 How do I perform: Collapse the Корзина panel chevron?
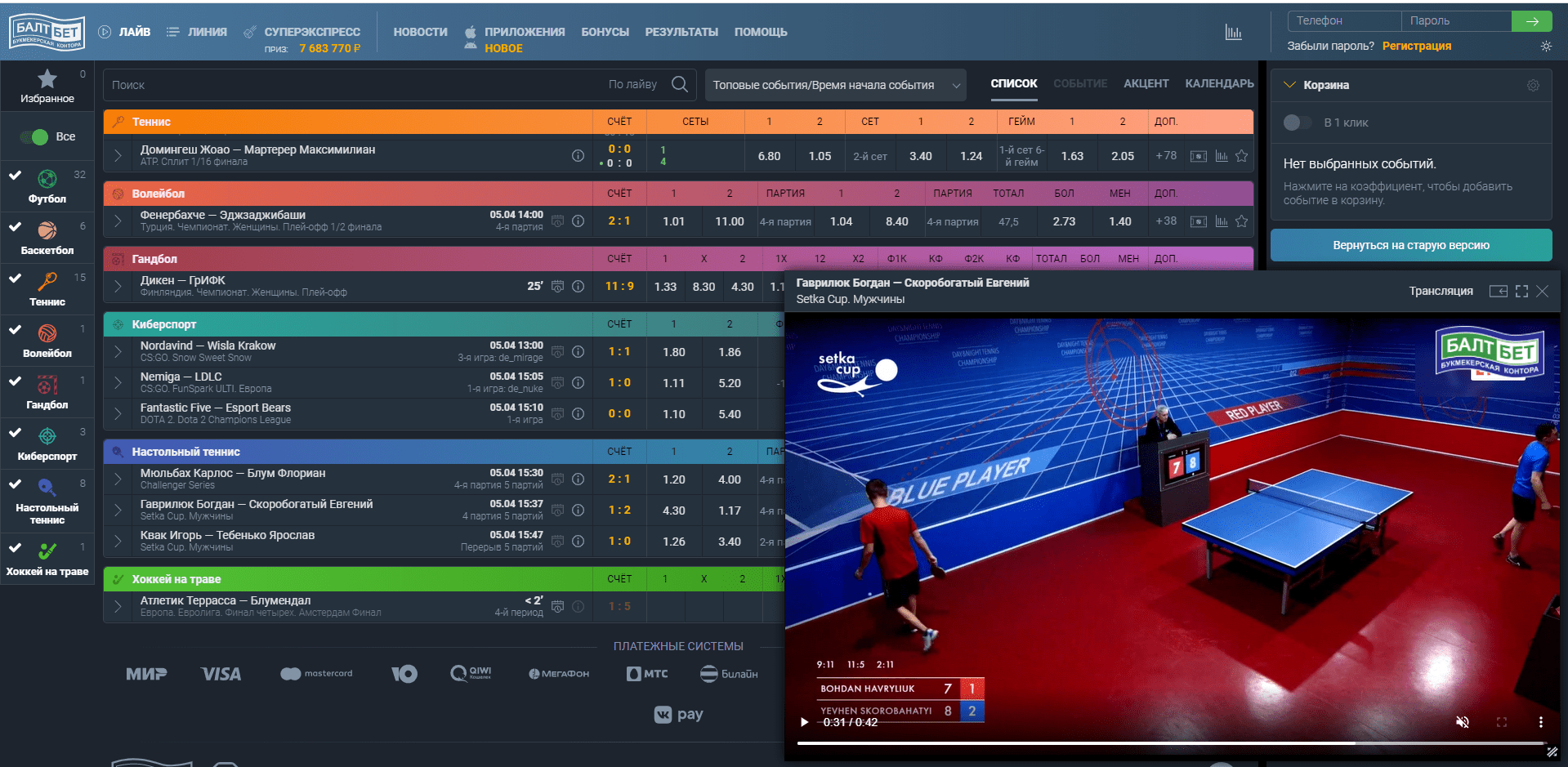[x=1289, y=85]
